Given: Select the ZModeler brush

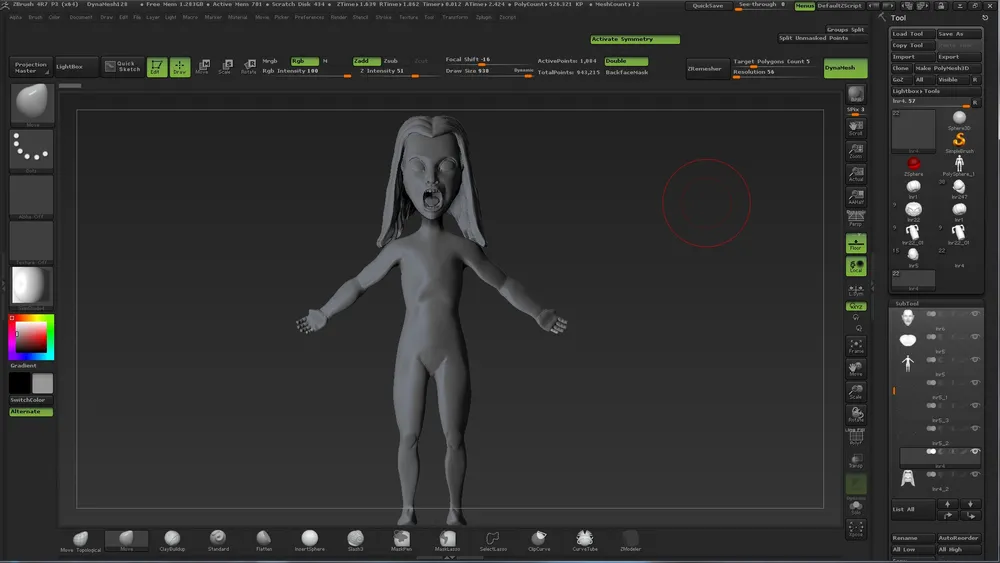Looking at the screenshot, I should click(630, 540).
